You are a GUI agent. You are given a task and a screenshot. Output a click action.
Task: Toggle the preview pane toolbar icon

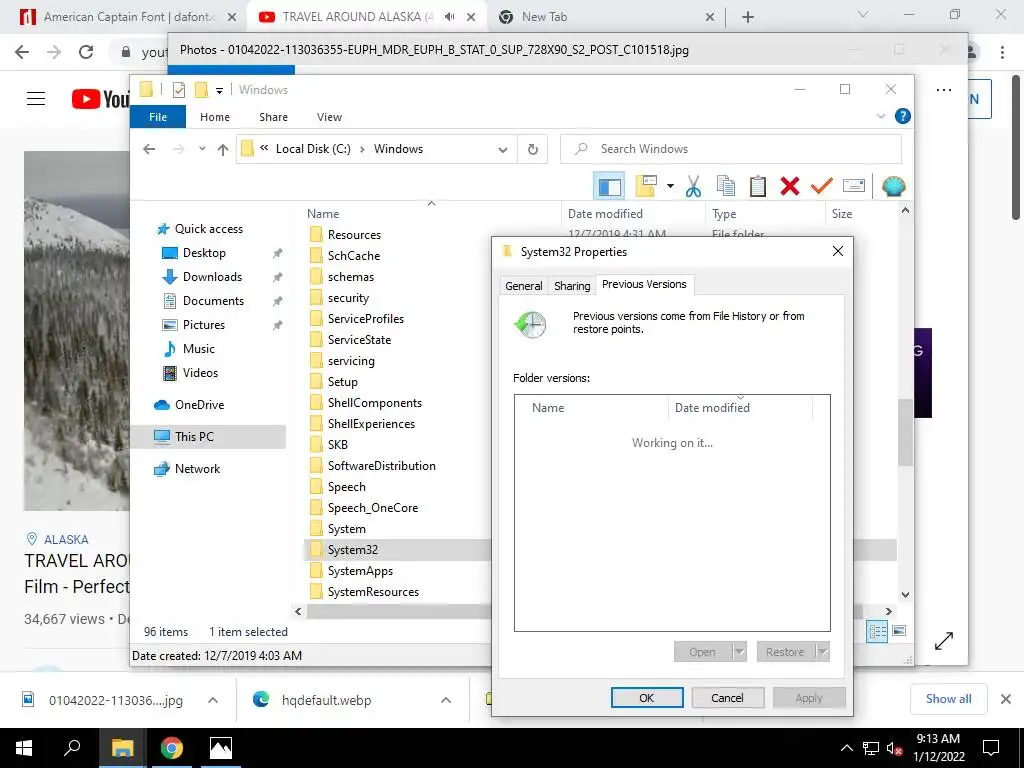[x=609, y=187]
